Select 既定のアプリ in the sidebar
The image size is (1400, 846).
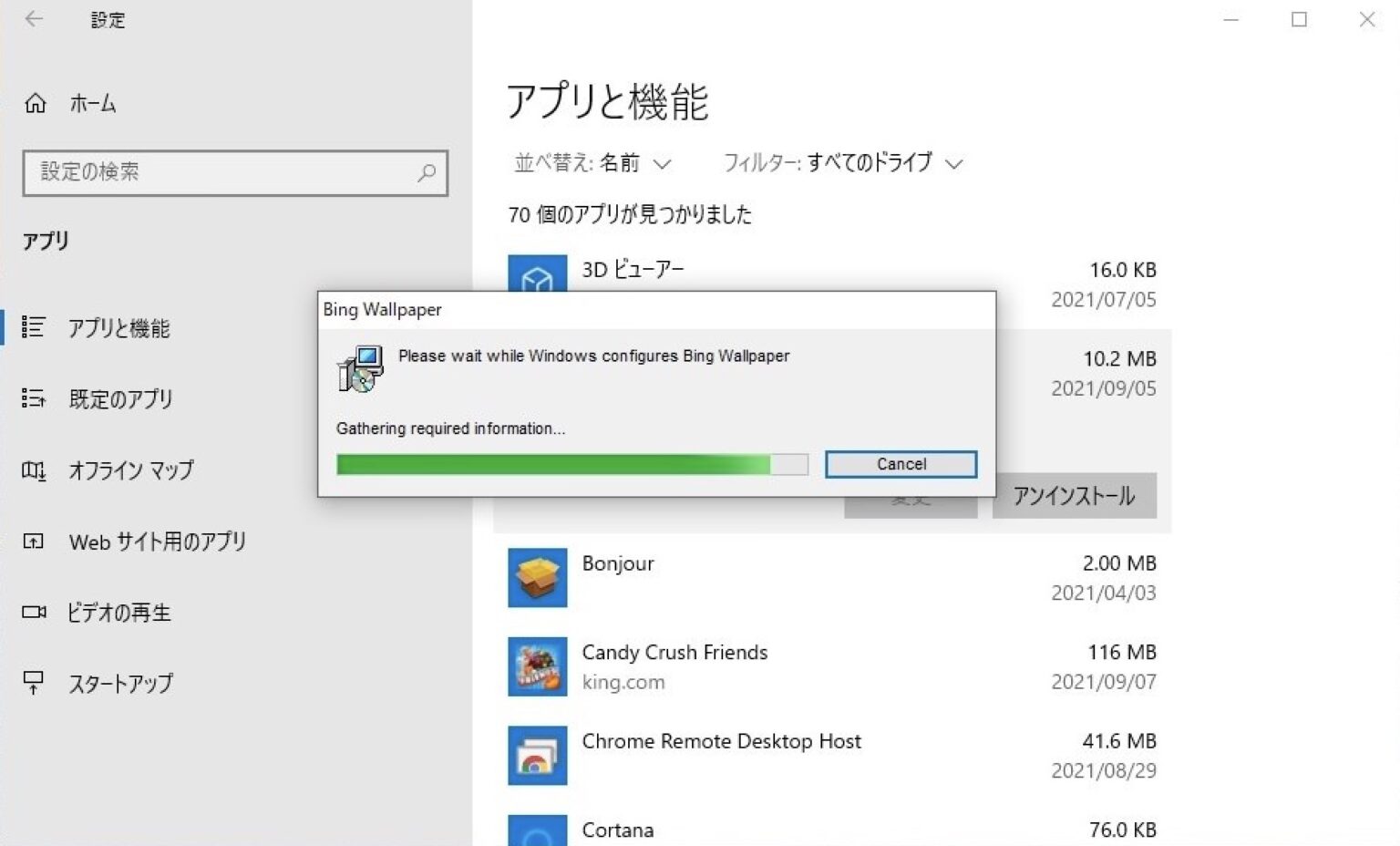pyautogui.click(x=120, y=399)
